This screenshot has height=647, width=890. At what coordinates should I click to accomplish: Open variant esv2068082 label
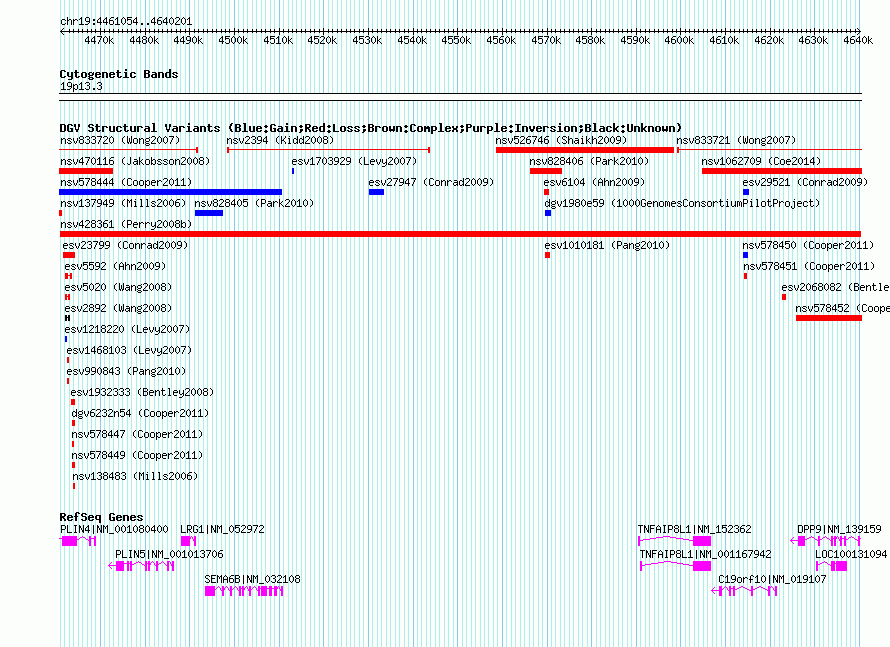click(x=836, y=287)
